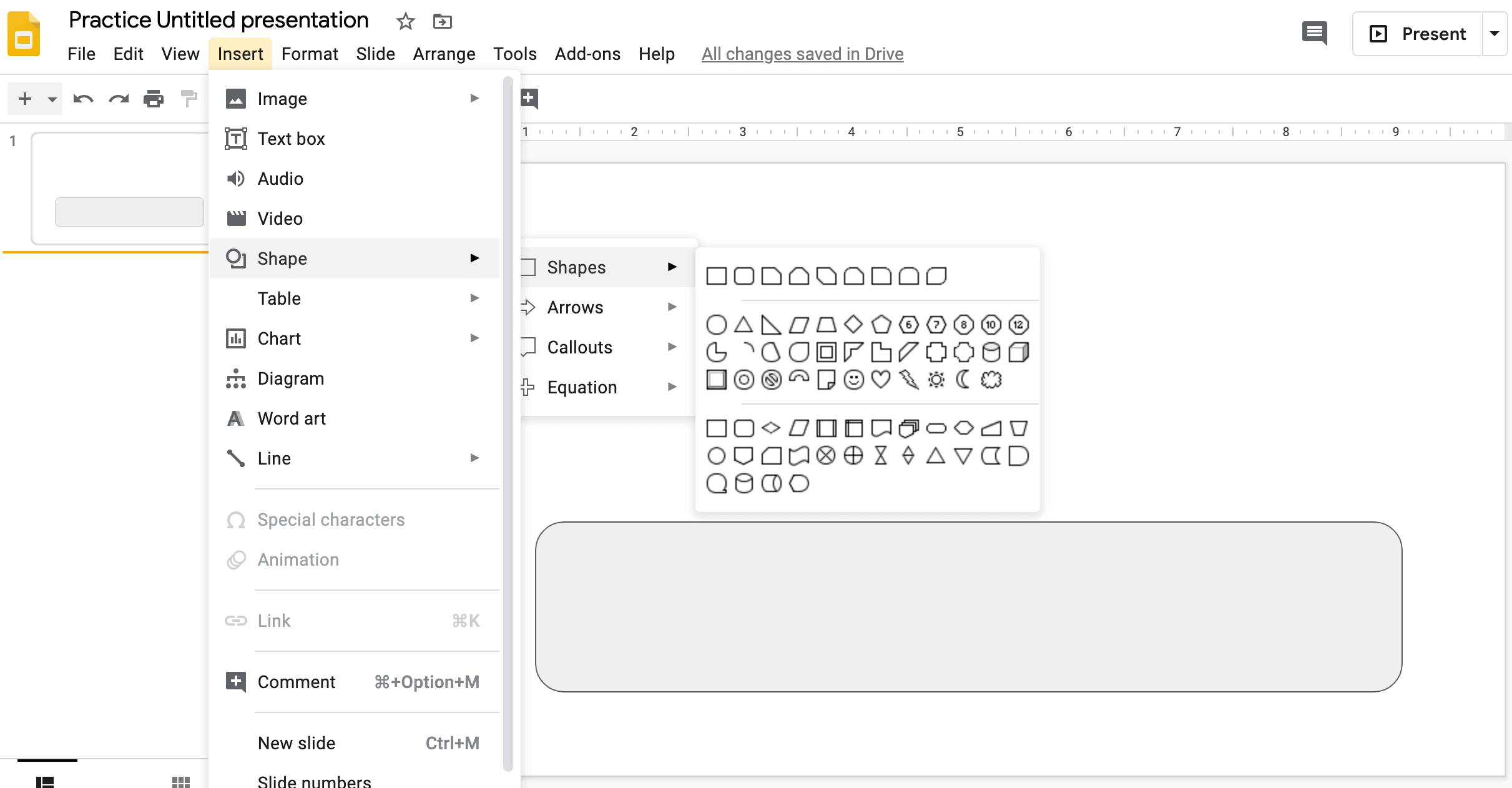Select the pentagon shape
The image size is (1512, 788).
[x=881, y=325]
